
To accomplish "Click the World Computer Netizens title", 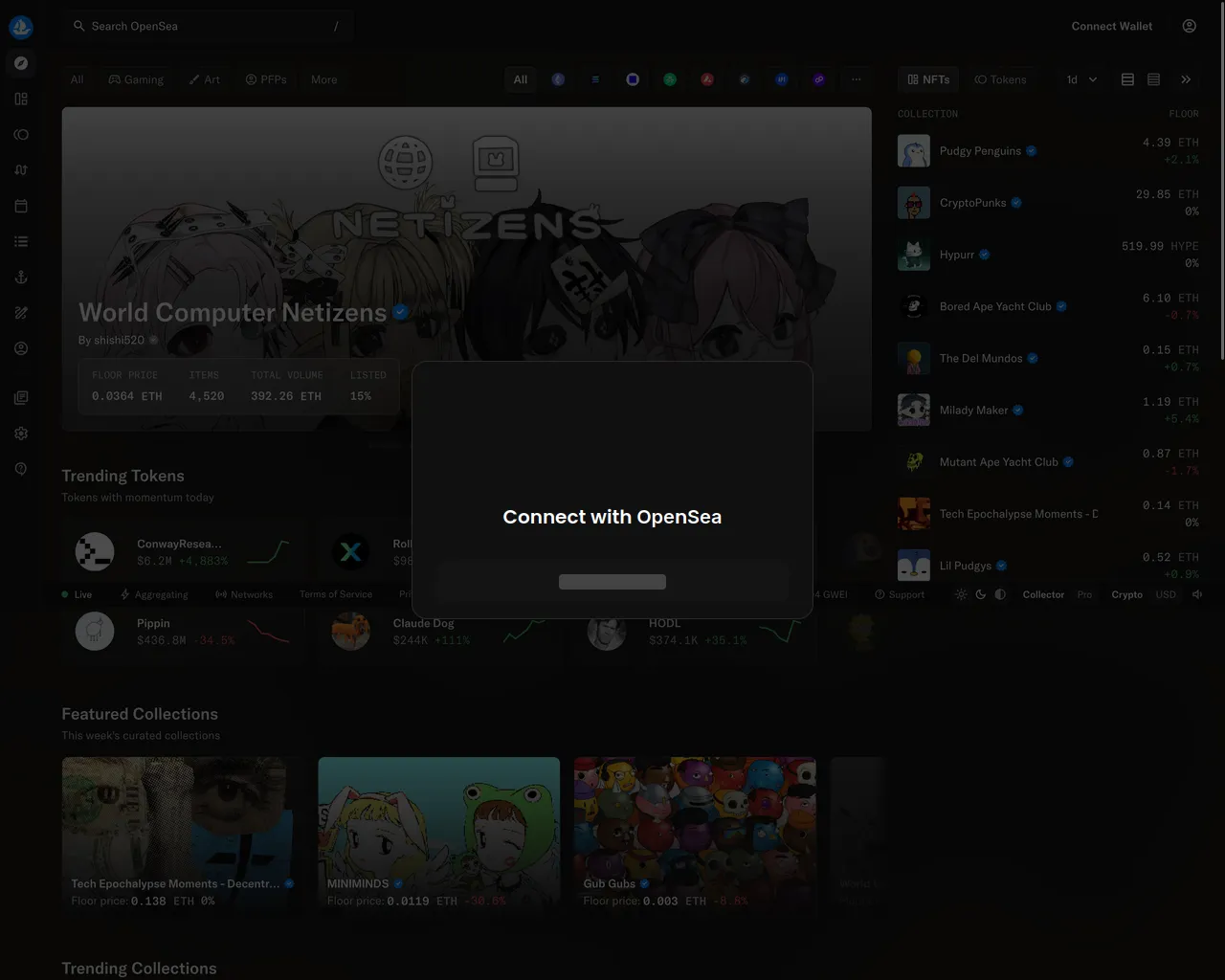I will click(233, 313).
